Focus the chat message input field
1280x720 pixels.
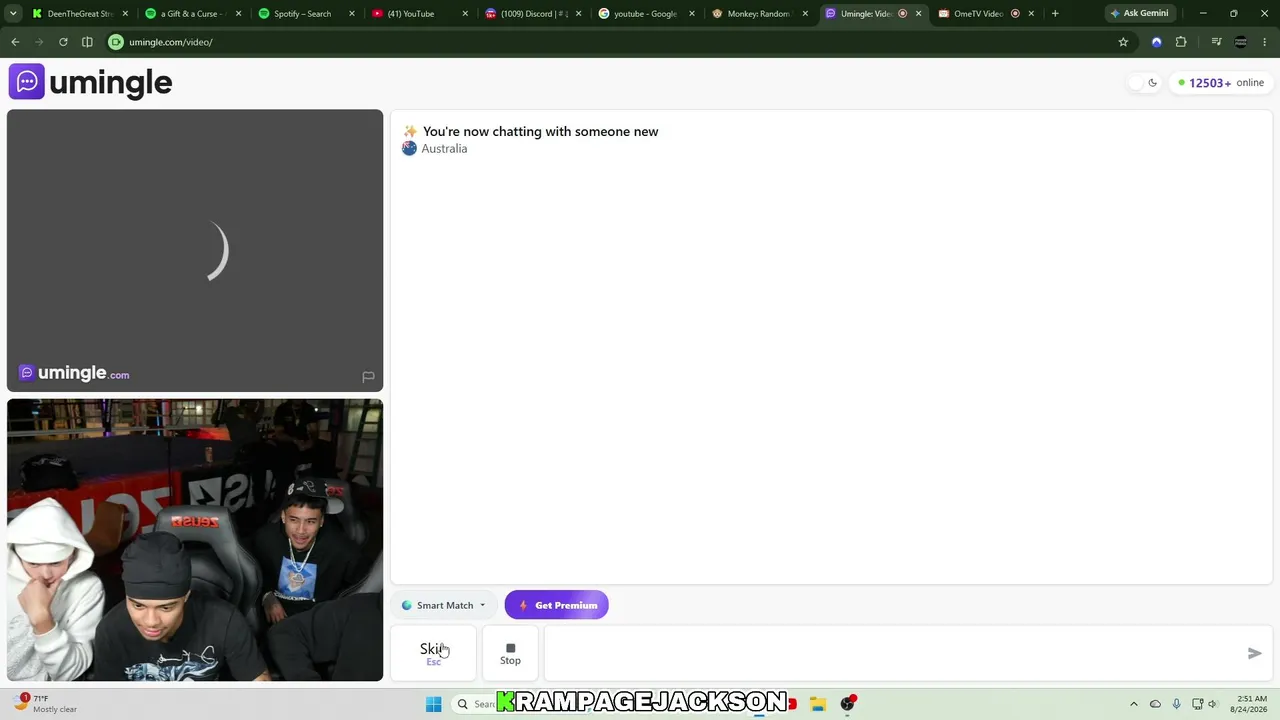click(x=890, y=653)
